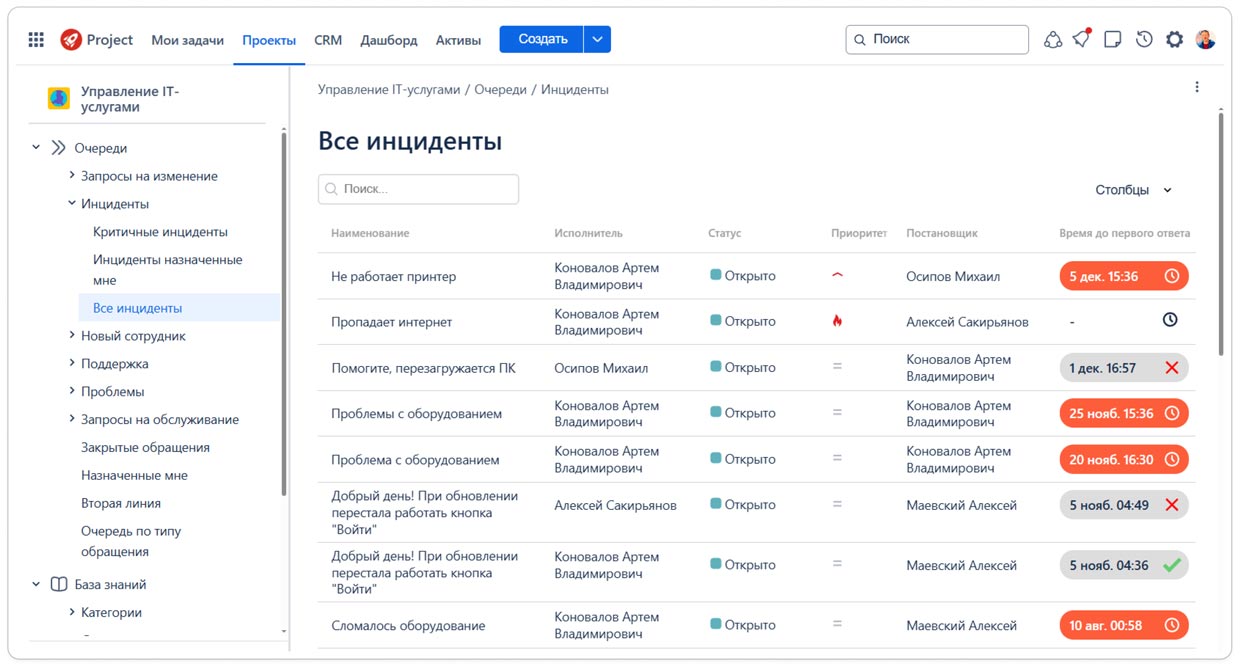Click the incidents table search field
This screenshot has height=667, width=1240.
418,189
